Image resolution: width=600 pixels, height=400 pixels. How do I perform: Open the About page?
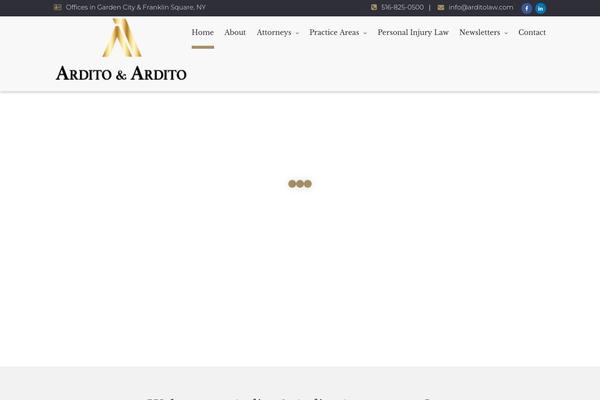coord(235,33)
